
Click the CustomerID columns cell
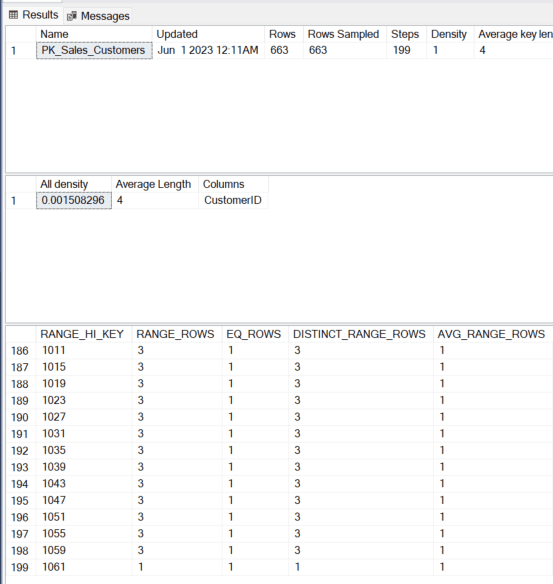(x=233, y=200)
